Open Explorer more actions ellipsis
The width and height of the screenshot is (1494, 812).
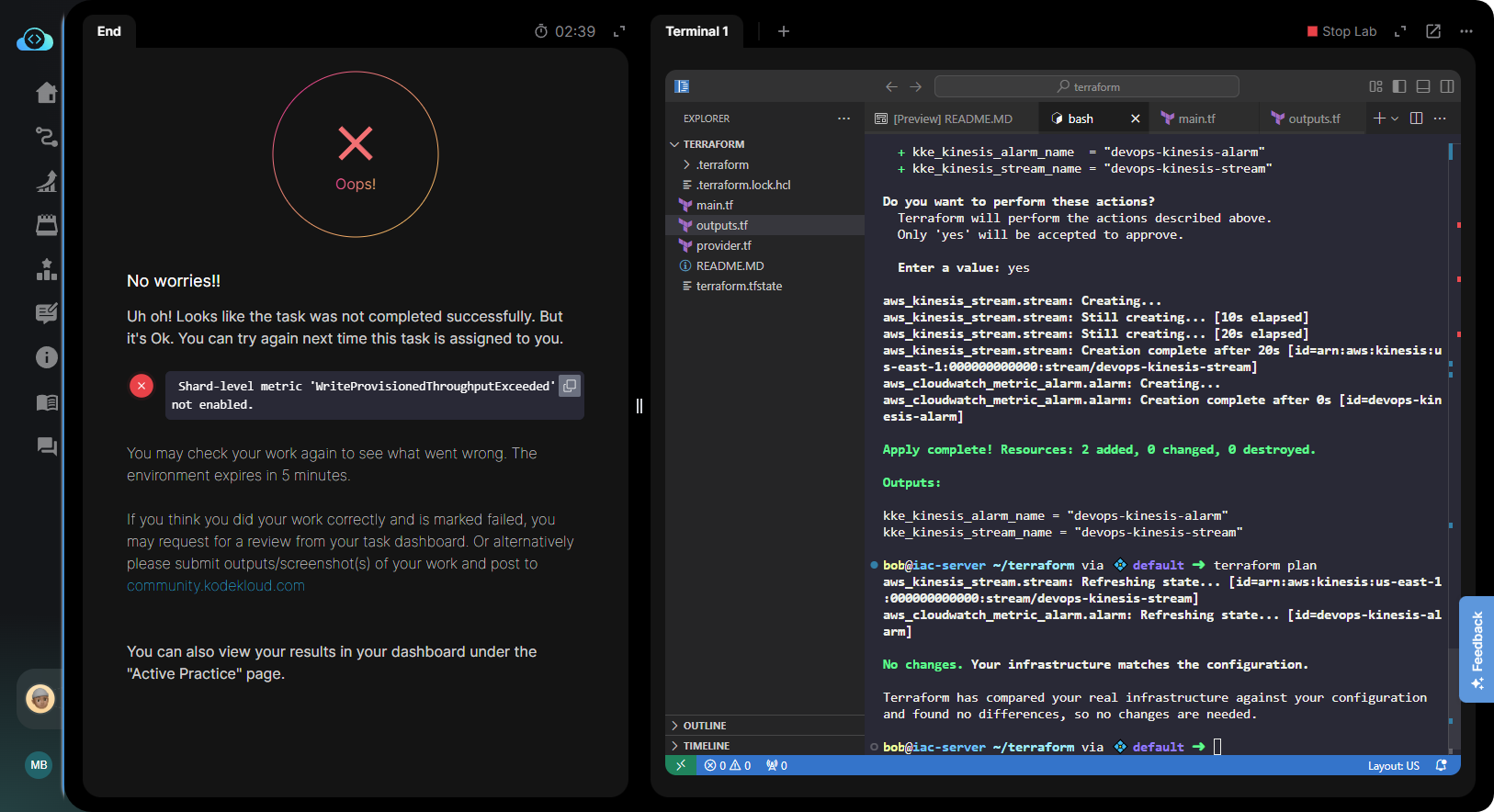coord(843,118)
